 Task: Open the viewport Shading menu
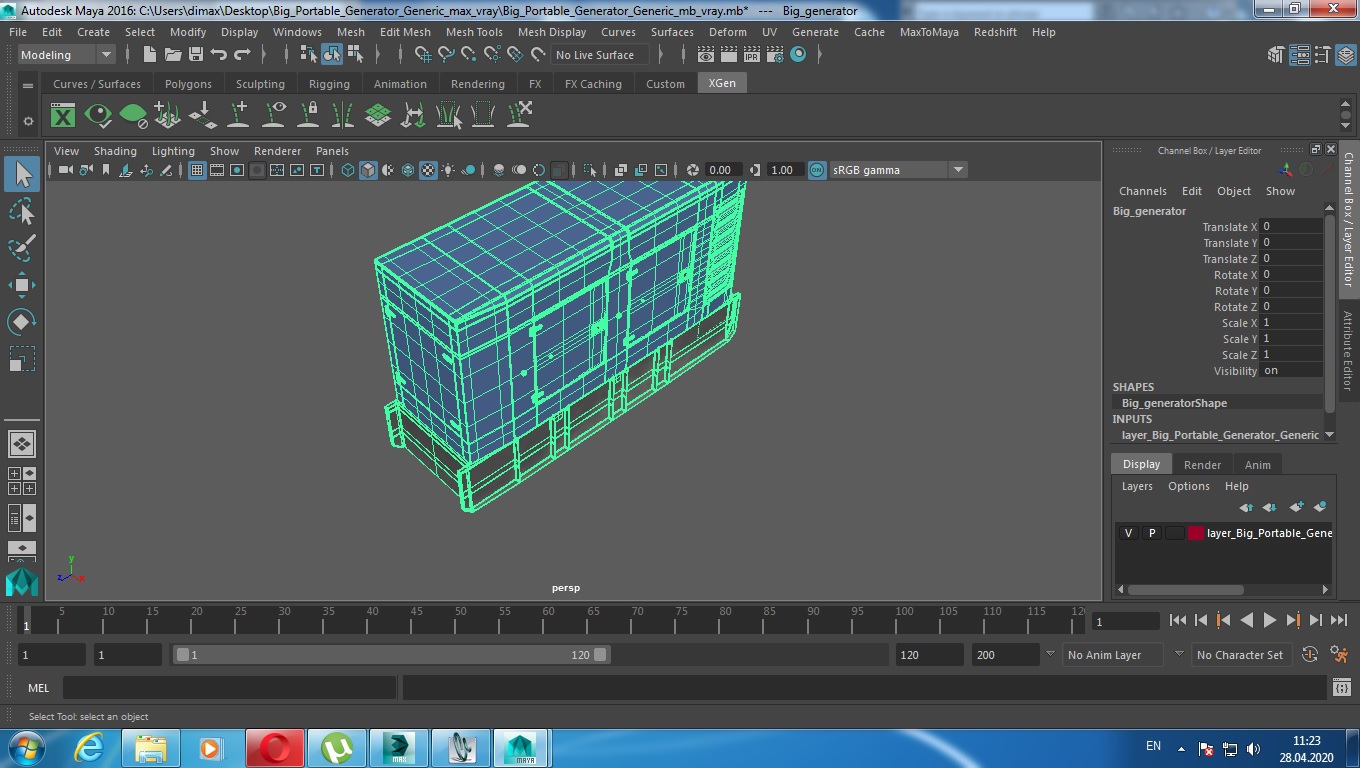point(115,151)
